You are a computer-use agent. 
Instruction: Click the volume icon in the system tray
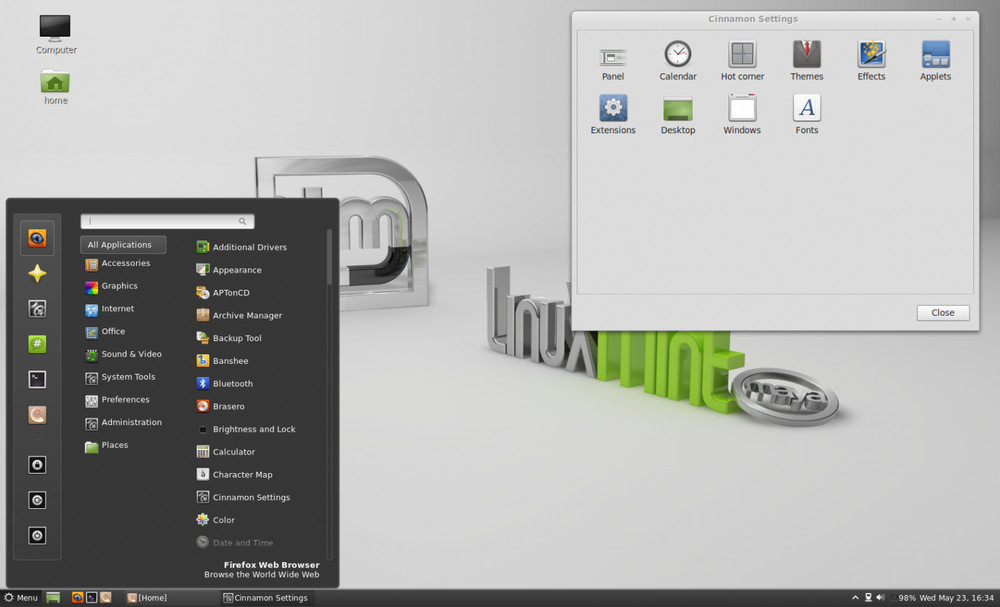point(882,597)
